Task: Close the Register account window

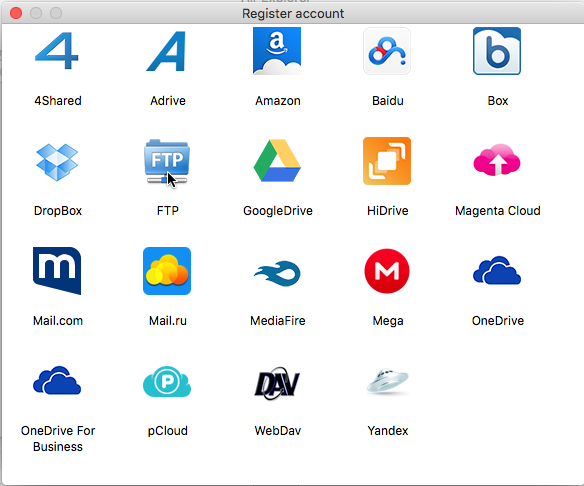Action: (16, 13)
